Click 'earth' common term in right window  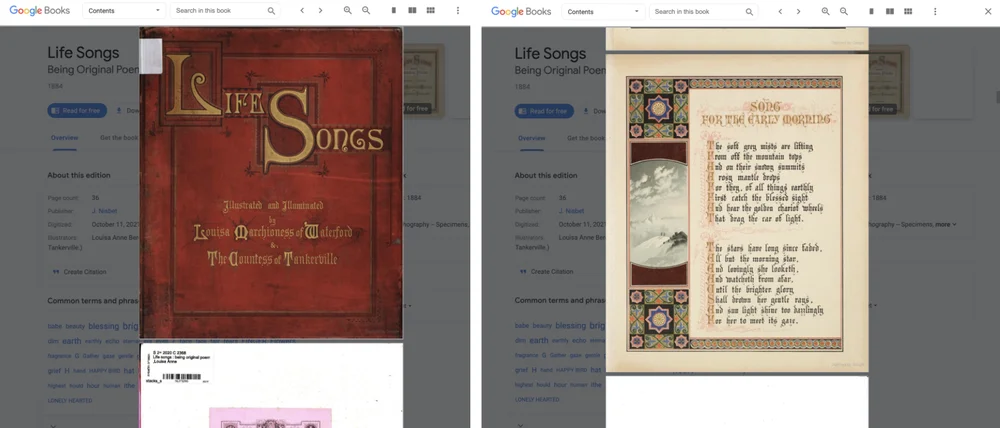pos(539,341)
